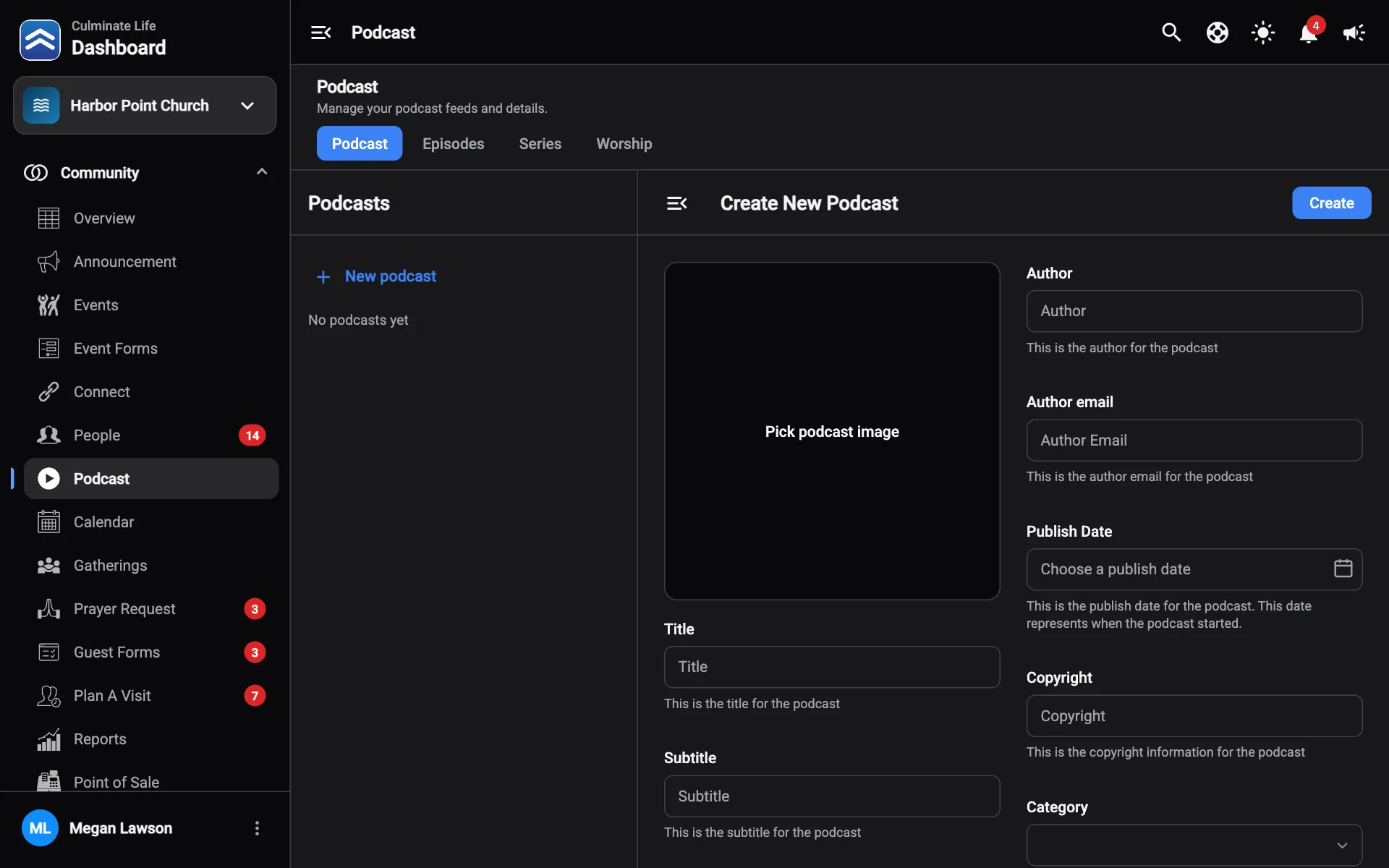The height and width of the screenshot is (868, 1389).
Task: Click the Megan Lawson profile avatar
Action: 40,828
